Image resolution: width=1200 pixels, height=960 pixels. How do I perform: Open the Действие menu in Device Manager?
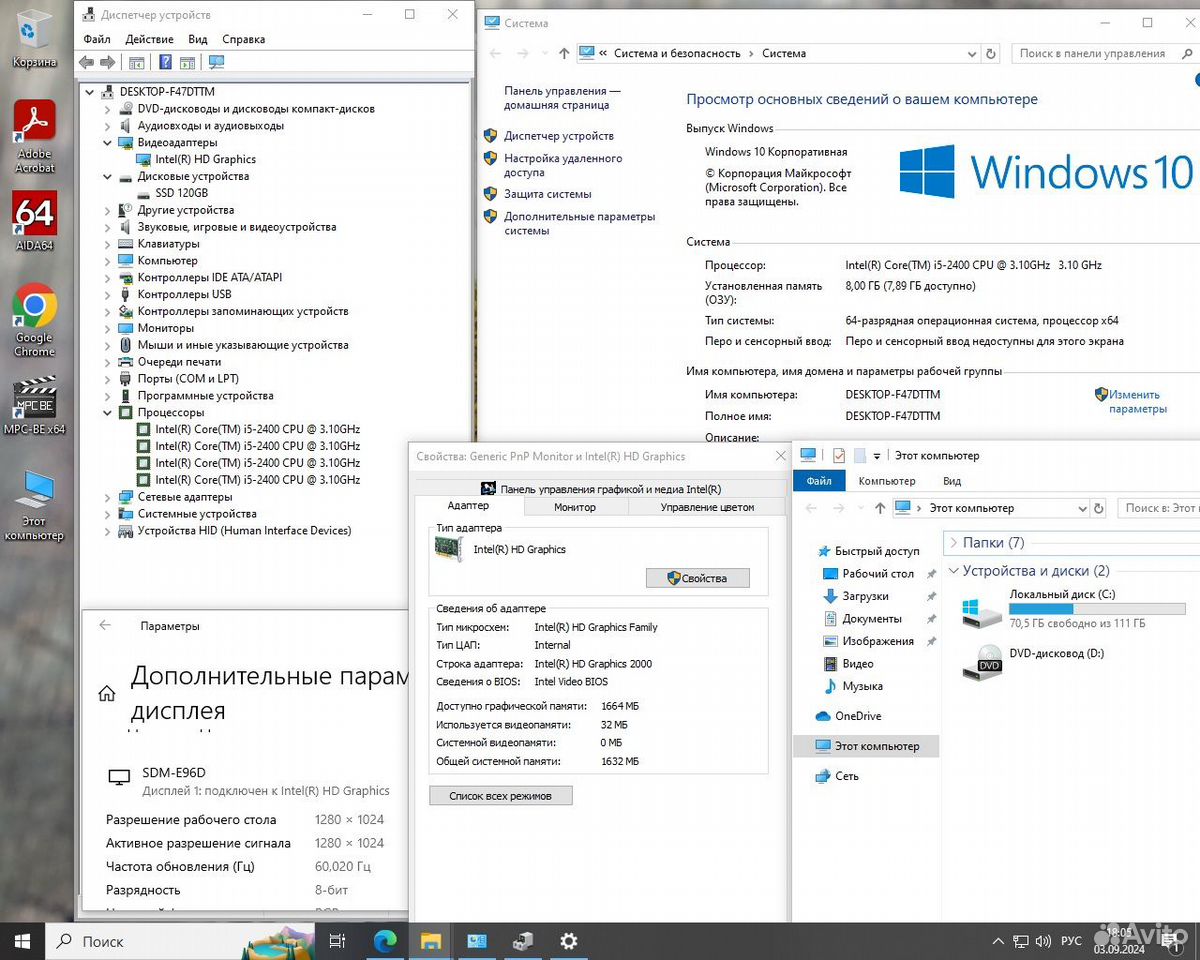150,39
